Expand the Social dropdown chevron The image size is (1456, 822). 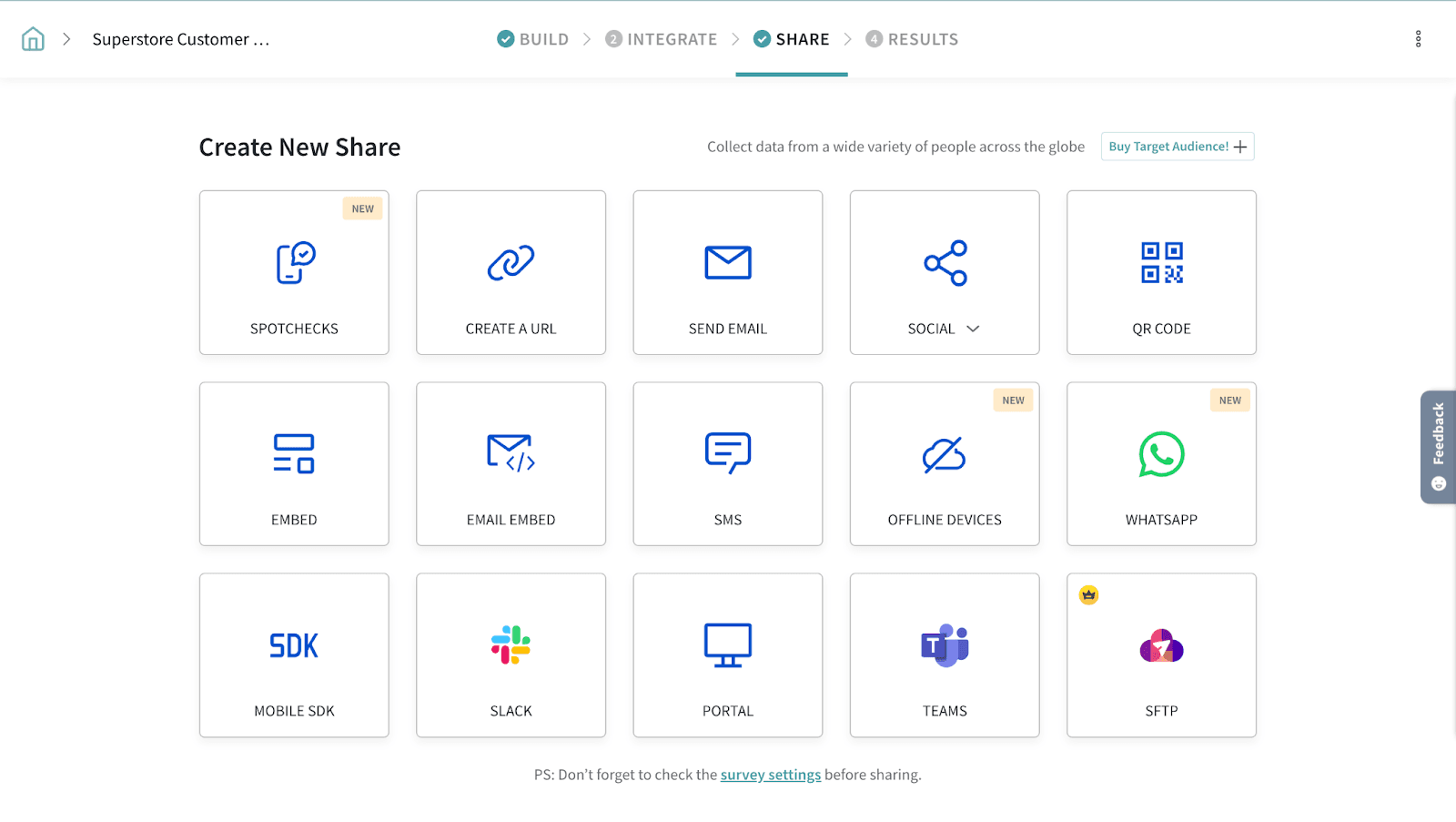[x=973, y=329]
